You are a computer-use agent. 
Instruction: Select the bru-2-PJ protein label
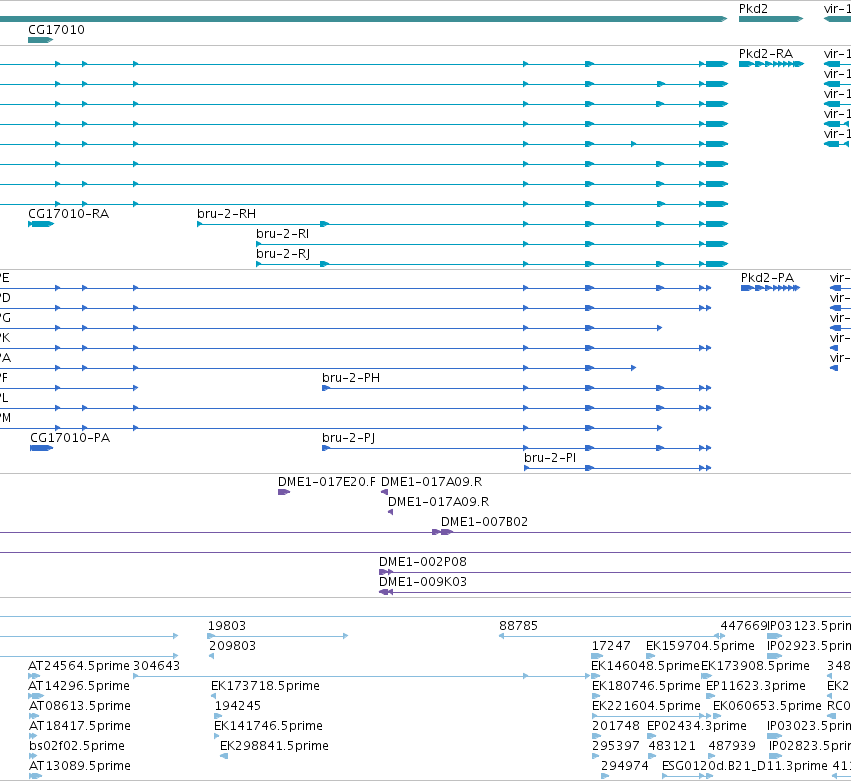coord(348,438)
